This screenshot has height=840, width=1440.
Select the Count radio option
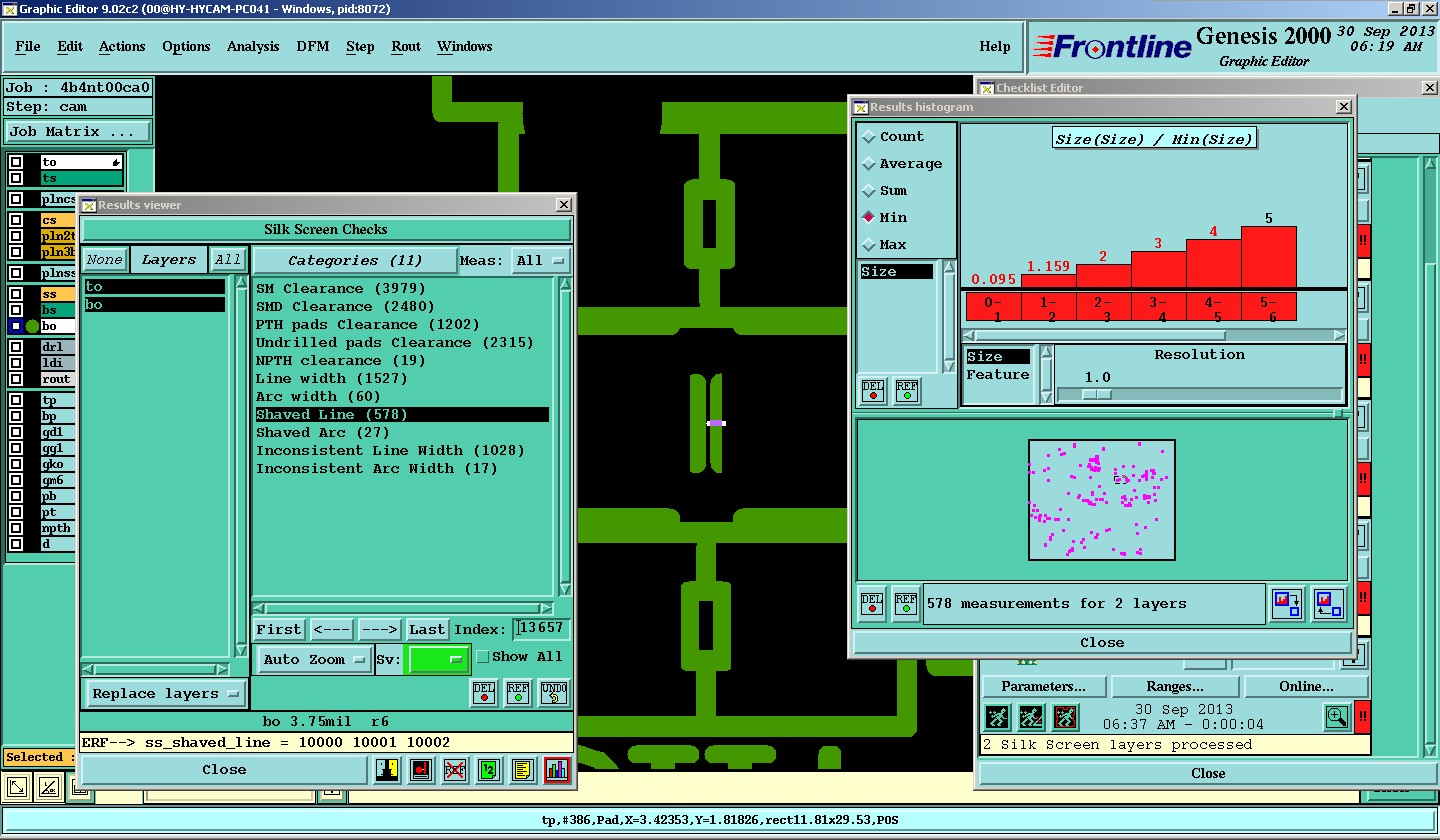[x=868, y=137]
